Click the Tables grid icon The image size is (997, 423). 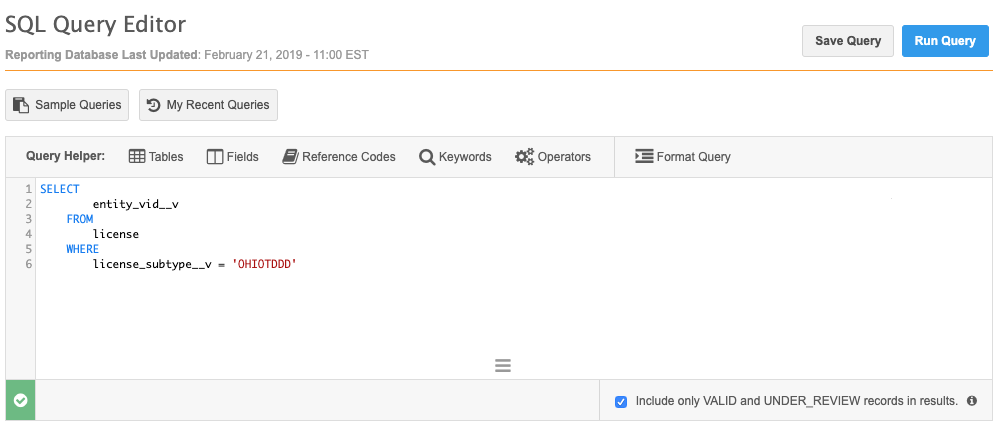[x=138, y=156]
